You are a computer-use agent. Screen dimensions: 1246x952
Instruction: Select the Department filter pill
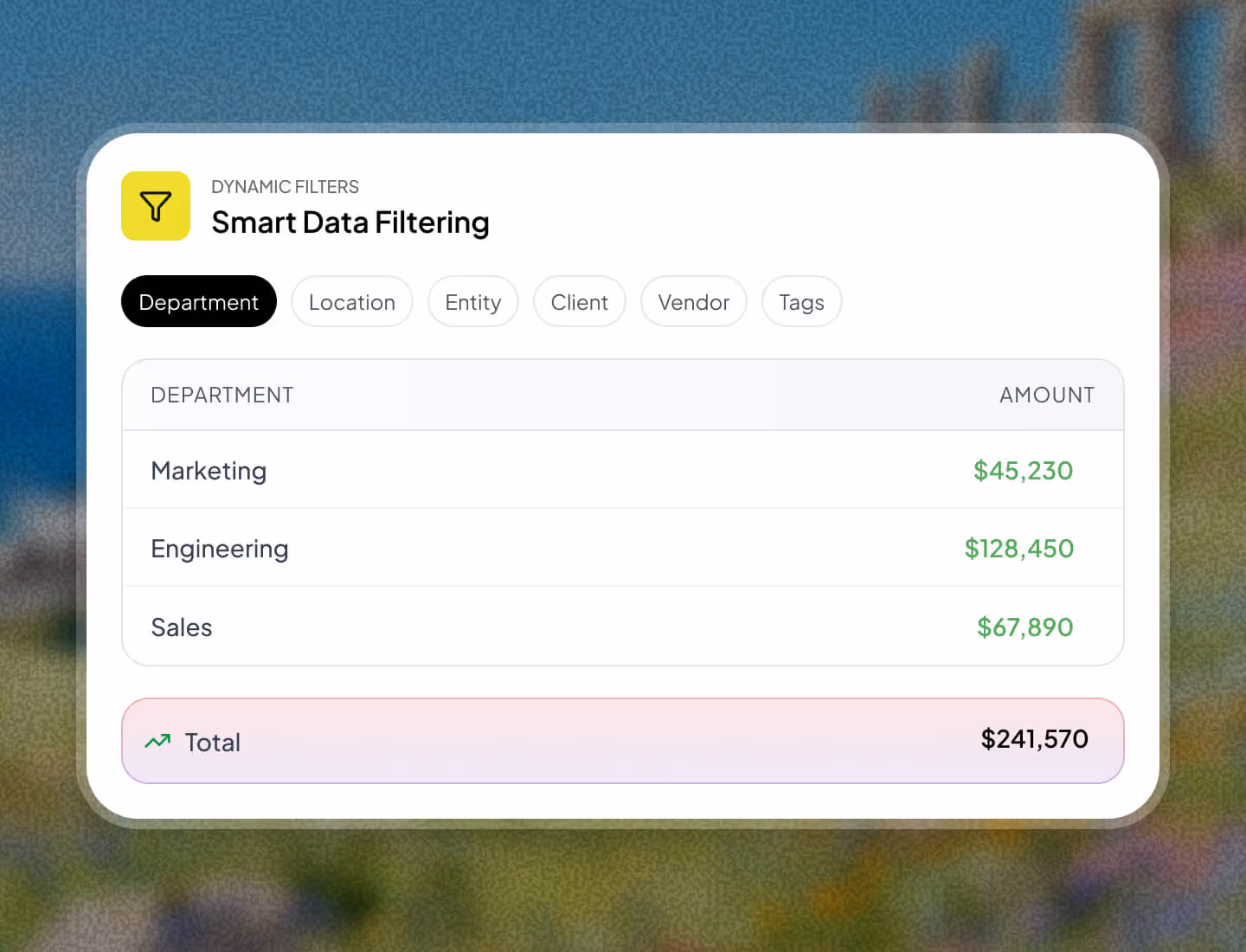pyautogui.click(x=198, y=301)
